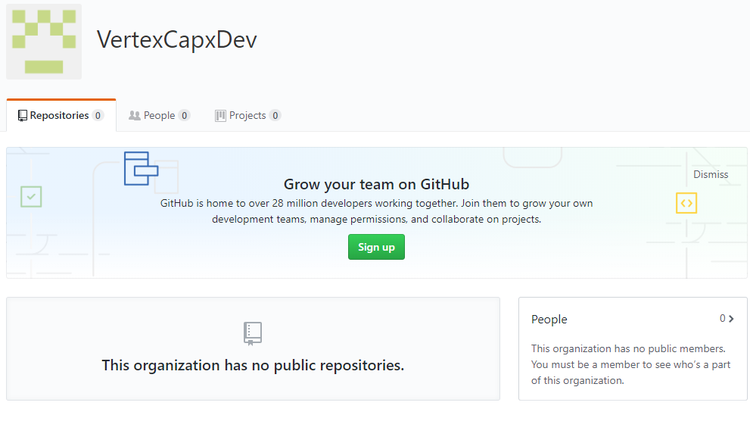This screenshot has height=440, width=750.
Task: Click the Repositories count badge
Action: point(98,116)
